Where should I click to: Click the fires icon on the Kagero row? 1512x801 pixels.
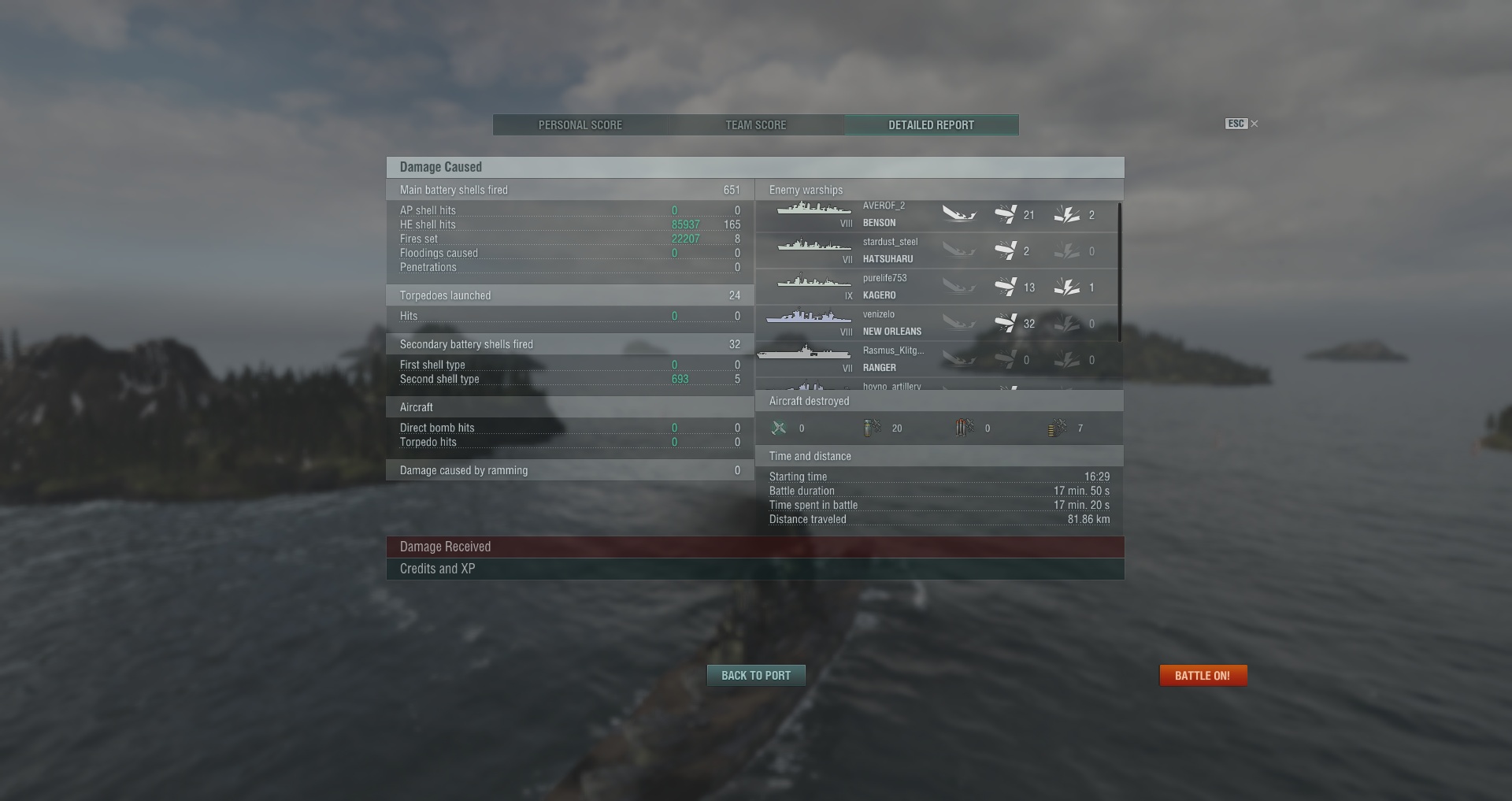(1067, 287)
